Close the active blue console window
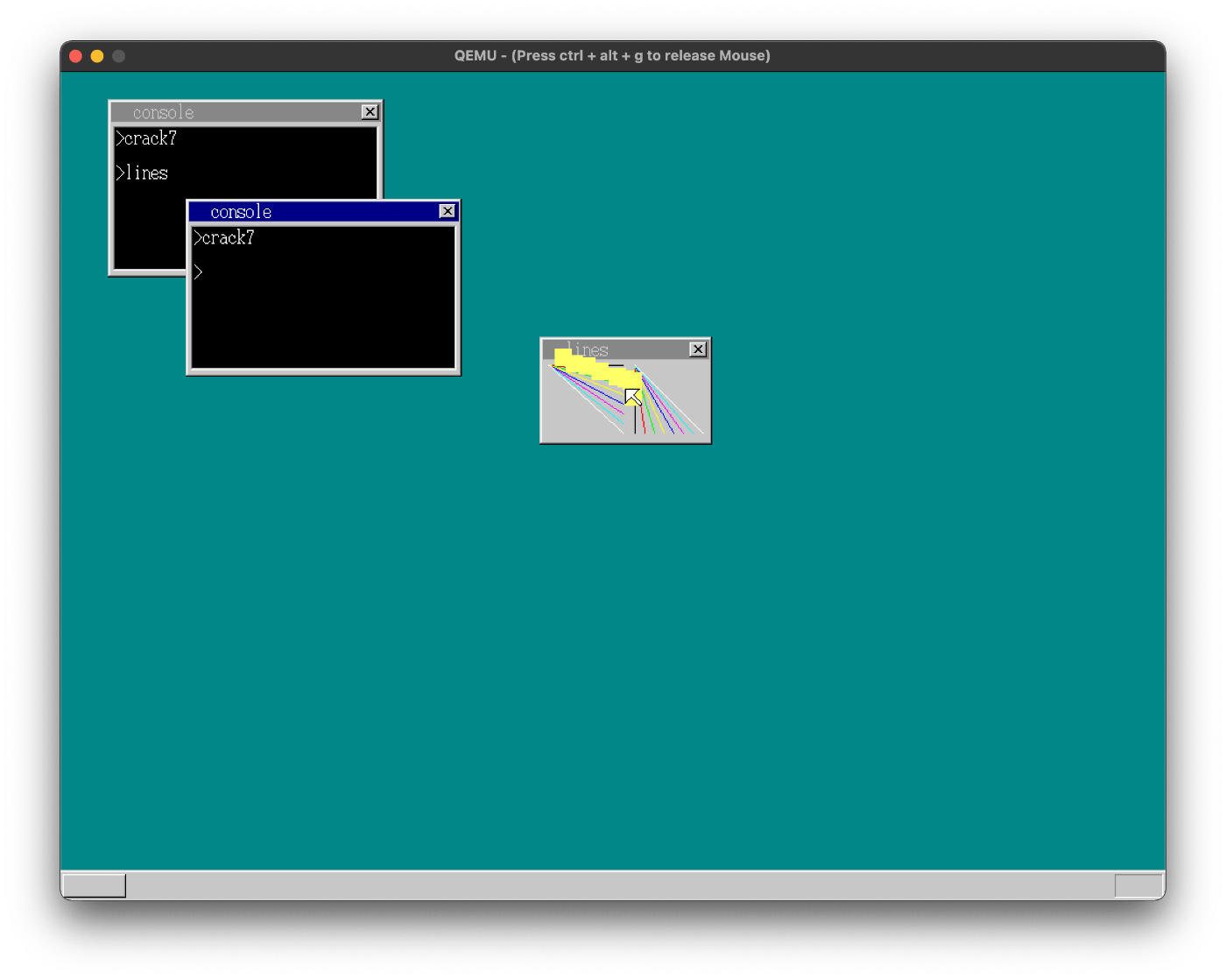The width and height of the screenshot is (1226, 980). point(447,211)
